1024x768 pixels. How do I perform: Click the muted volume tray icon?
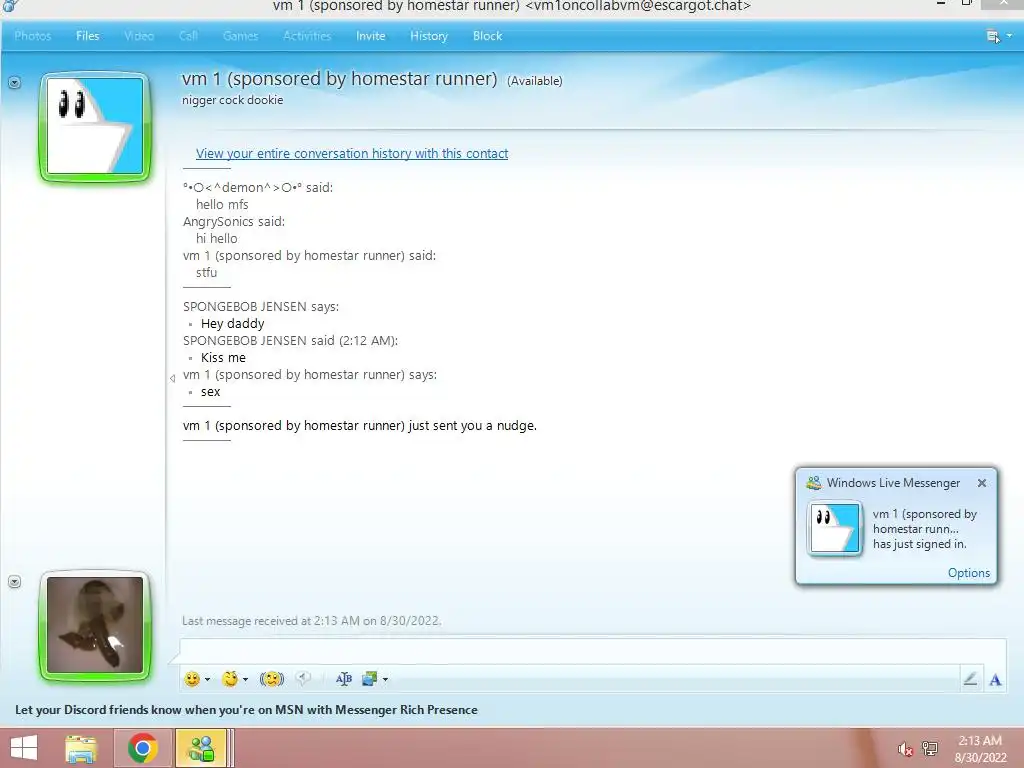(x=904, y=749)
